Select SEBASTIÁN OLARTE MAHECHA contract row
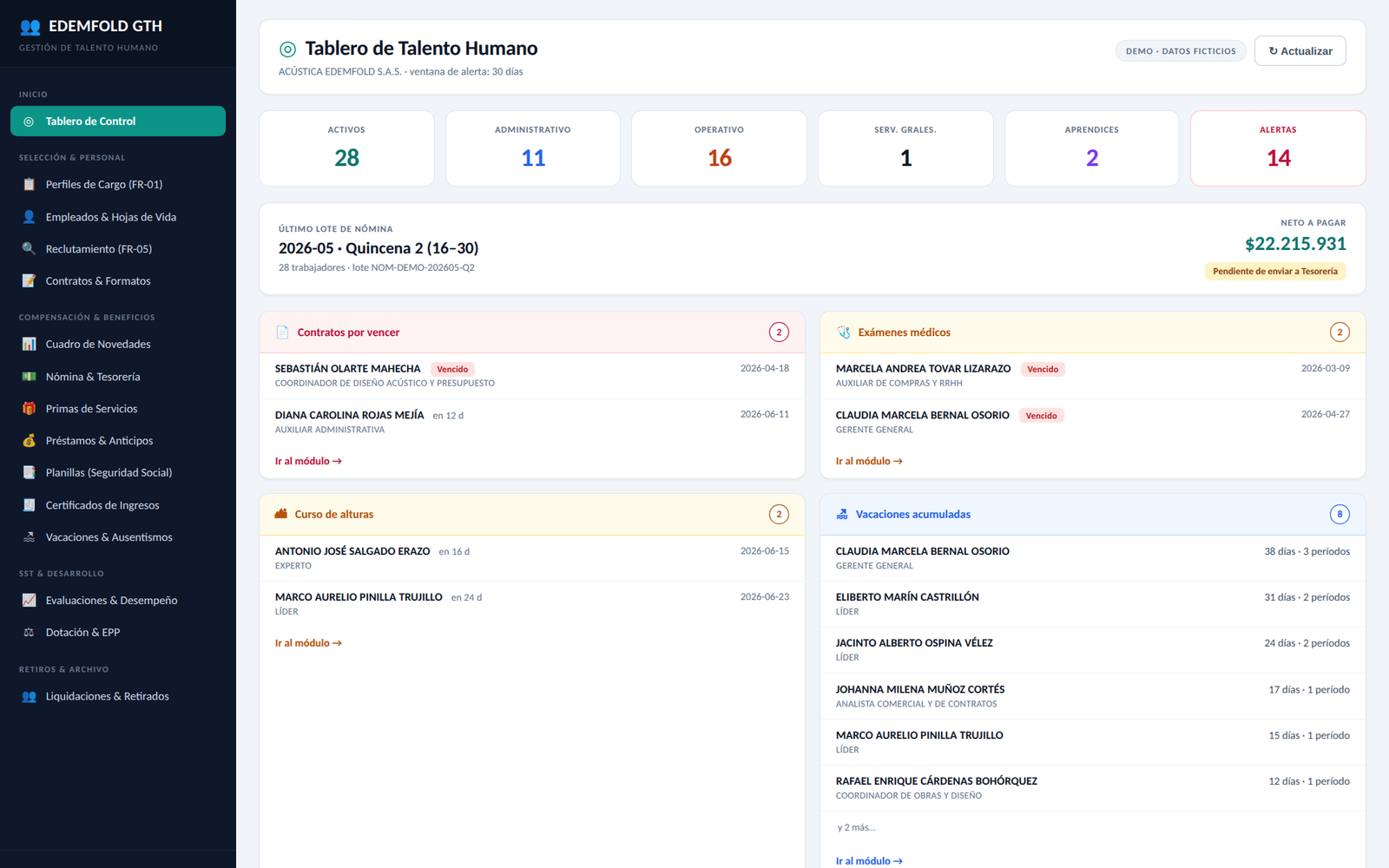The height and width of the screenshot is (868, 1389). point(532,376)
